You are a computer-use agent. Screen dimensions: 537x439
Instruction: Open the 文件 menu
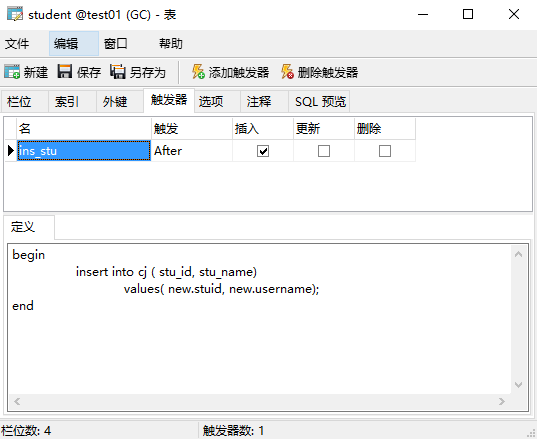(17, 43)
